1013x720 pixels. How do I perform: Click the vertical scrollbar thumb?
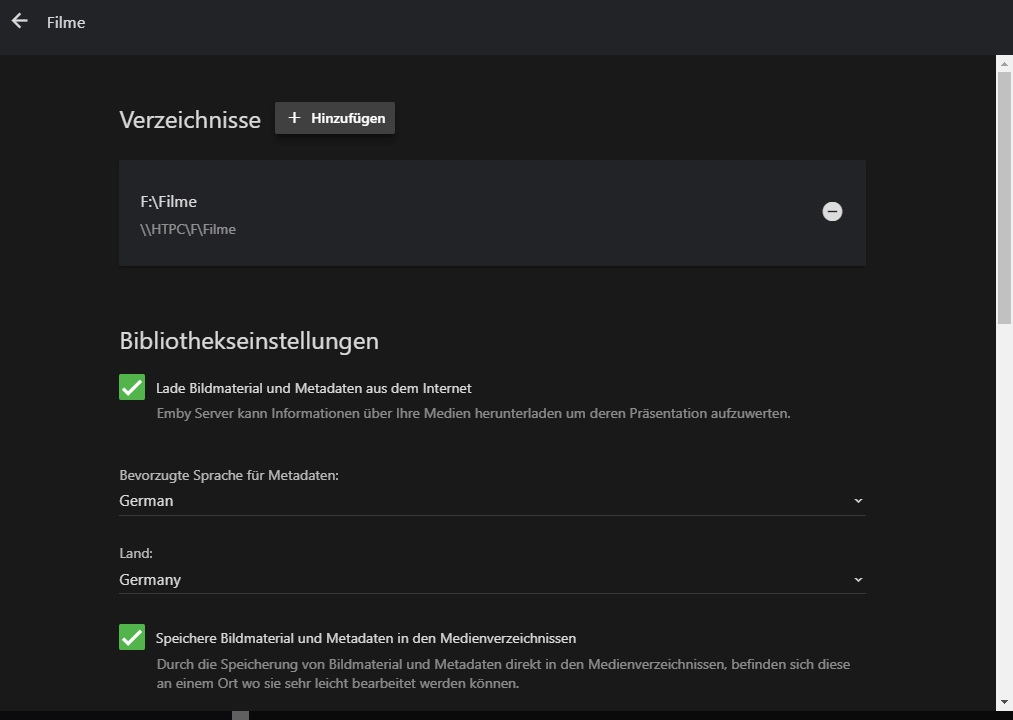pyautogui.click(x=1004, y=197)
